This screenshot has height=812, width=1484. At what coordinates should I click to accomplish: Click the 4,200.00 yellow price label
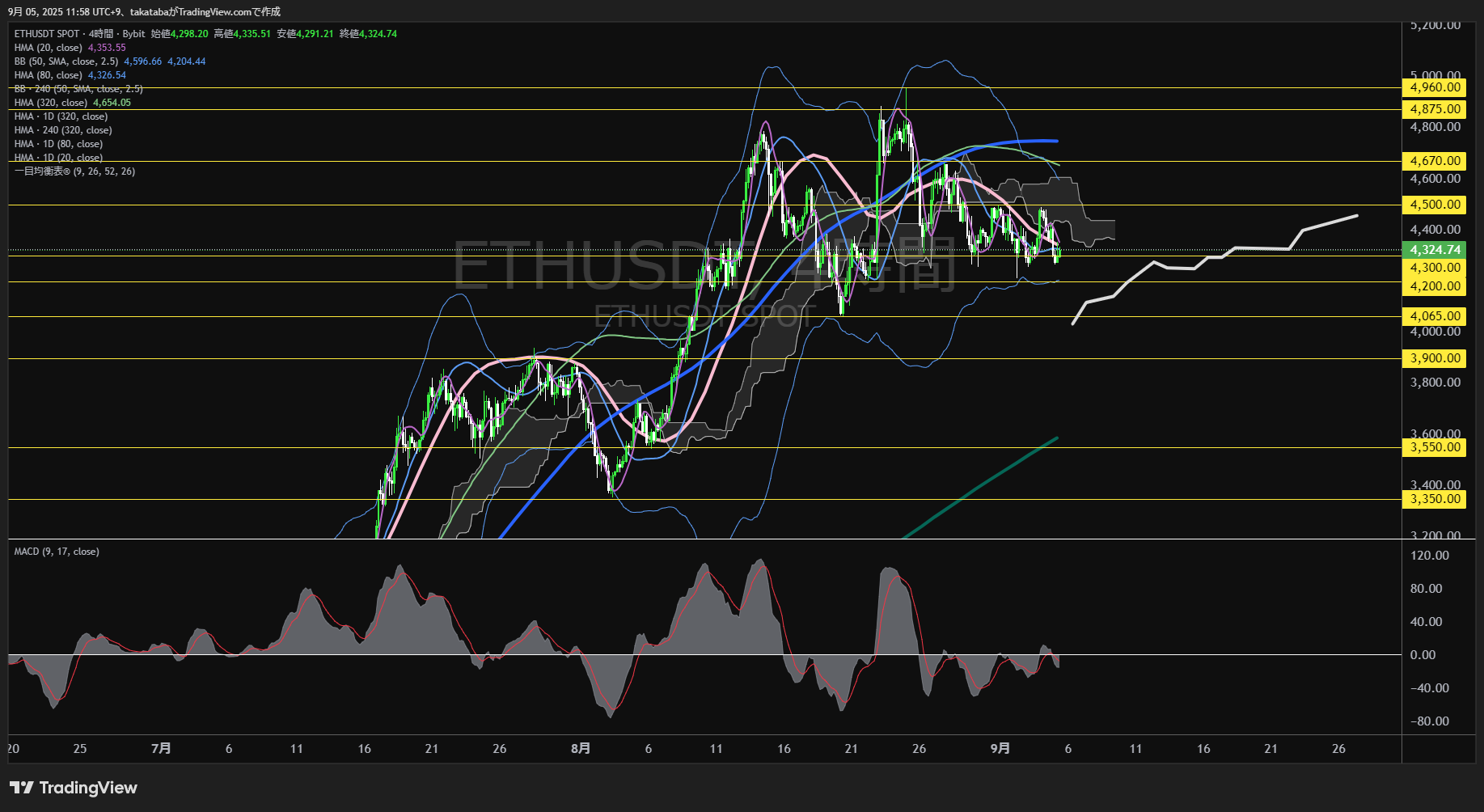click(x=1435, y=286)
